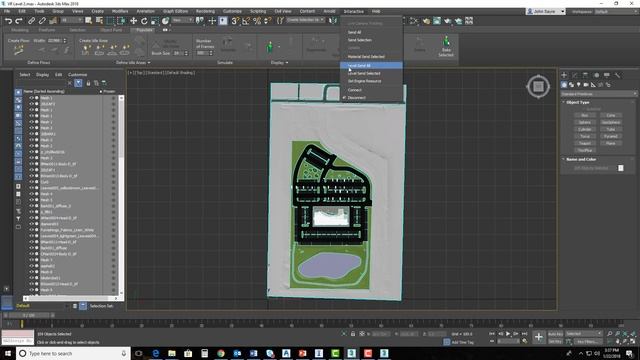Click Add Time Tag in status bar
Screen dimensions: 640x360
[x=462, y=342]
